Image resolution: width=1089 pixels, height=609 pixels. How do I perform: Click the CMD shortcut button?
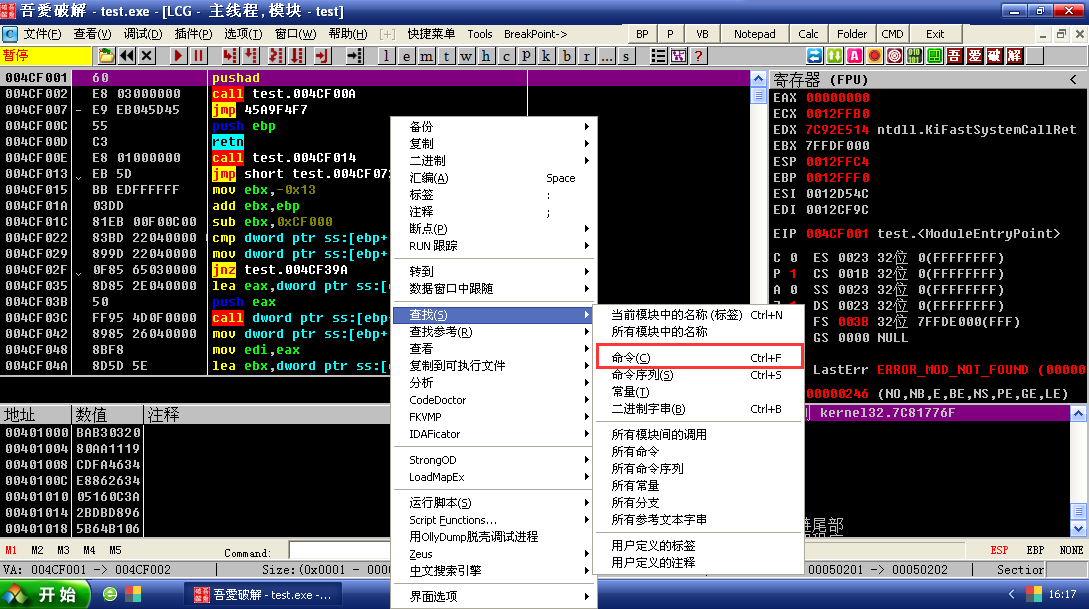(x=892, y=34)
